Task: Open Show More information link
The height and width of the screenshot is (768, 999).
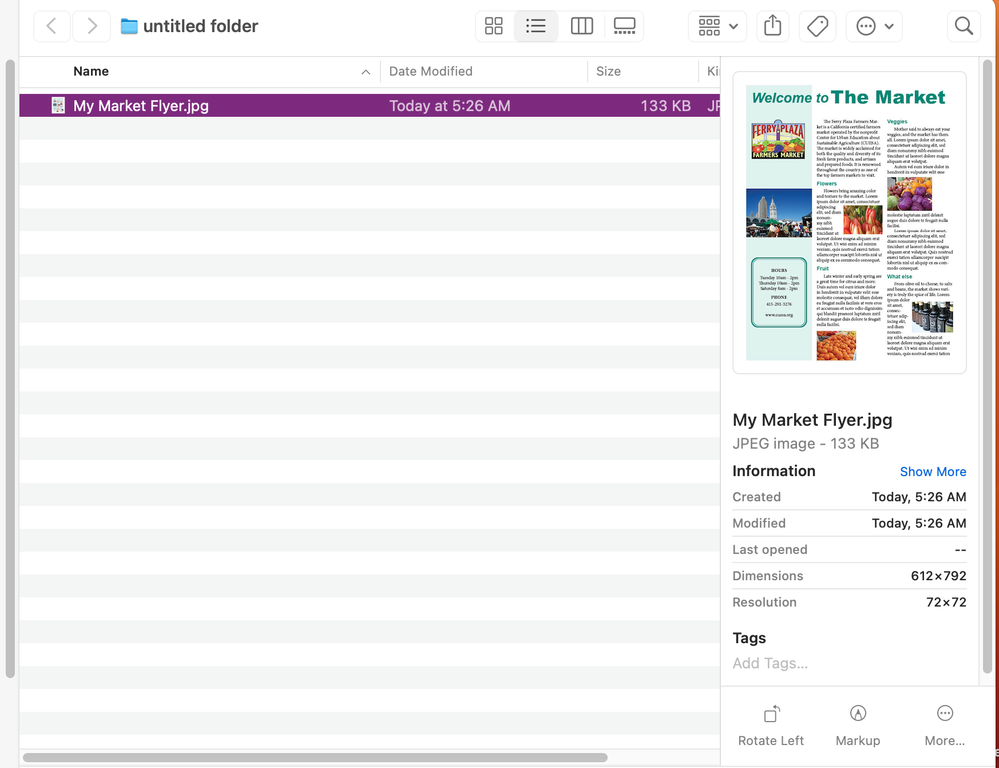Action: [932, 471]
